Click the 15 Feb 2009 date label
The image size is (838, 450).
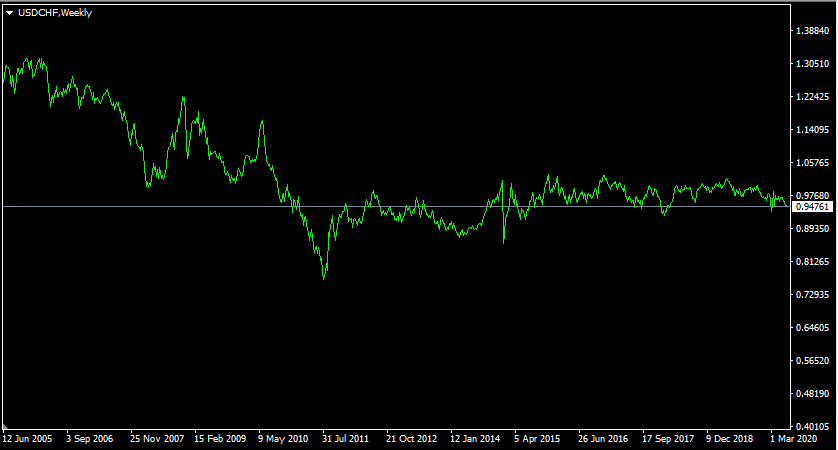220,439
